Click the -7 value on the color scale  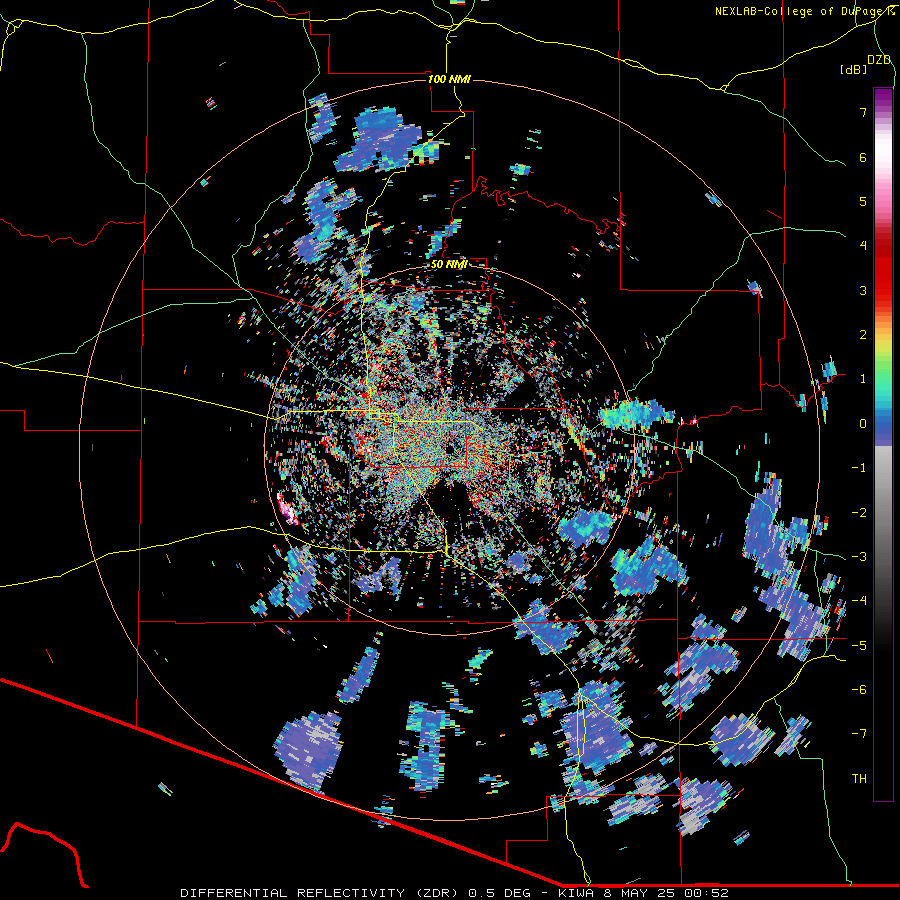(859, 734)
